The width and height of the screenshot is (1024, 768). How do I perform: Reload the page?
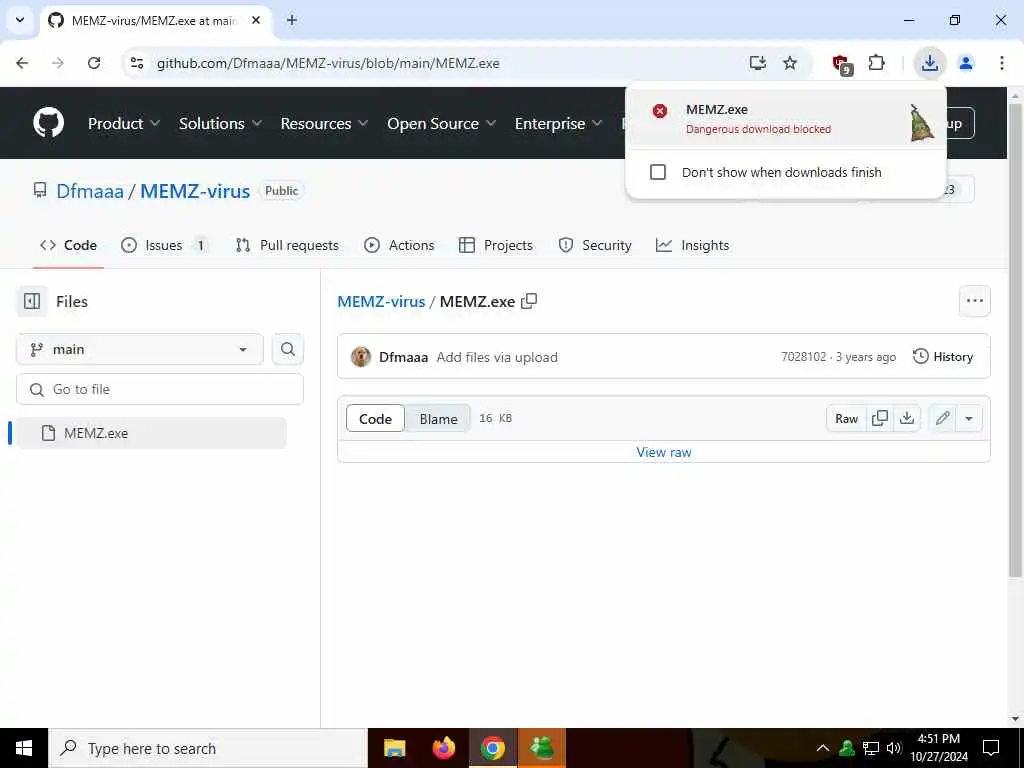pyautogui.click(x=94, y=63)
